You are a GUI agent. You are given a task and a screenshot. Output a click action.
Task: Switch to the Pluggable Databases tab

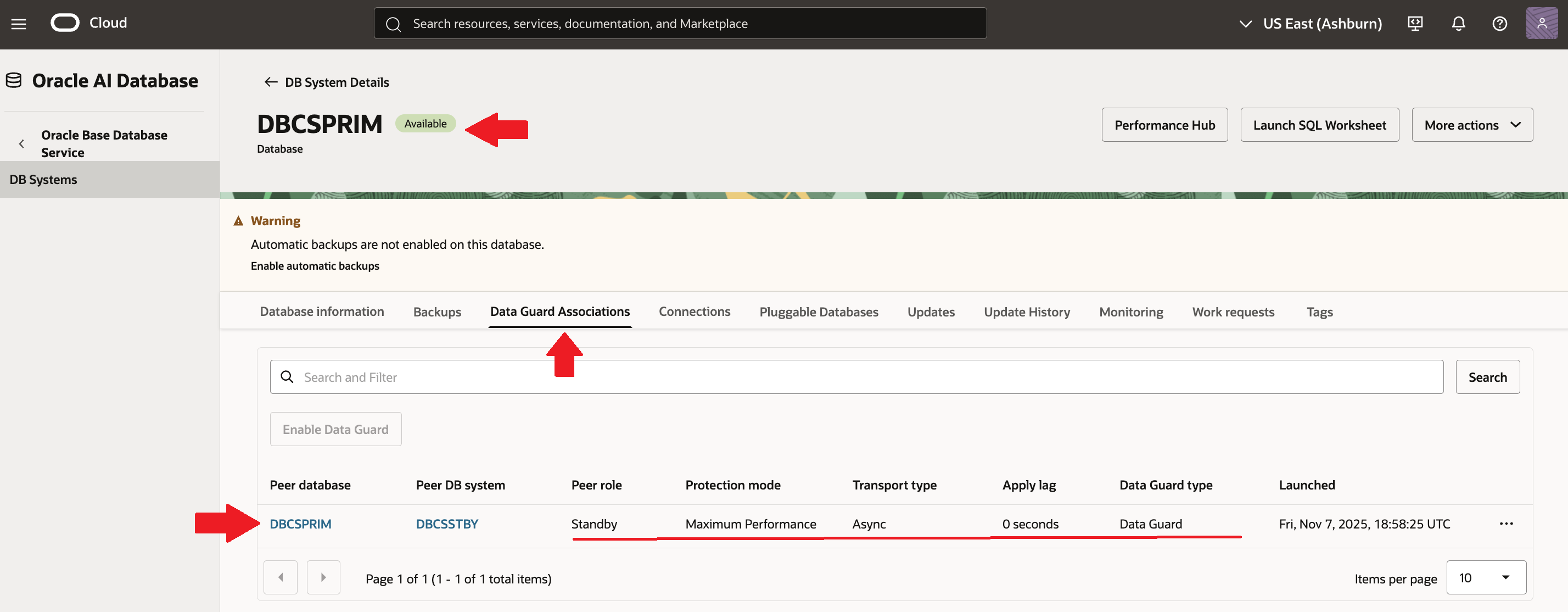[x=818, y=312]
